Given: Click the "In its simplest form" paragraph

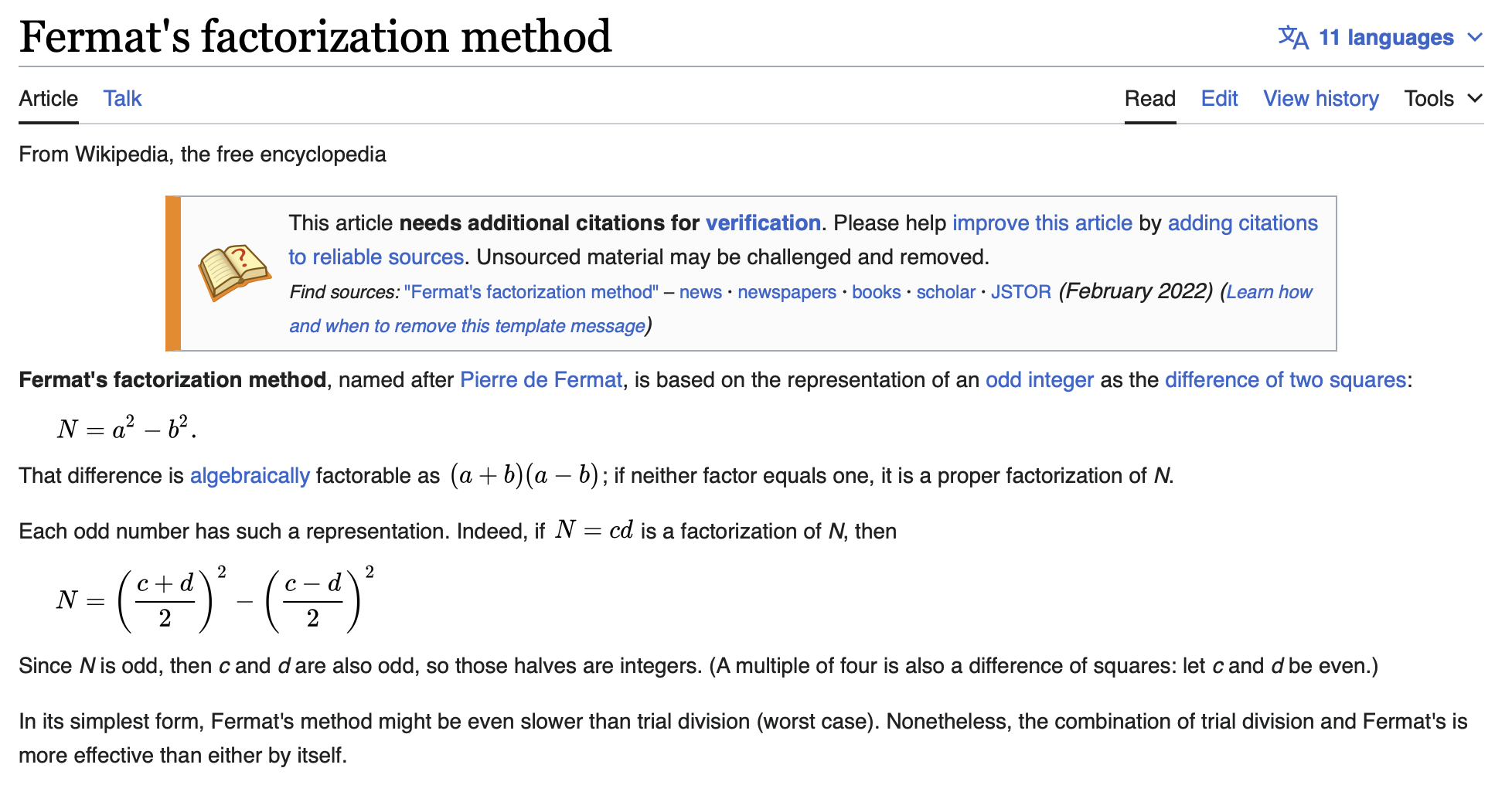Looking at the screenshot, I should pyautogui.click(x=743, y=738).
